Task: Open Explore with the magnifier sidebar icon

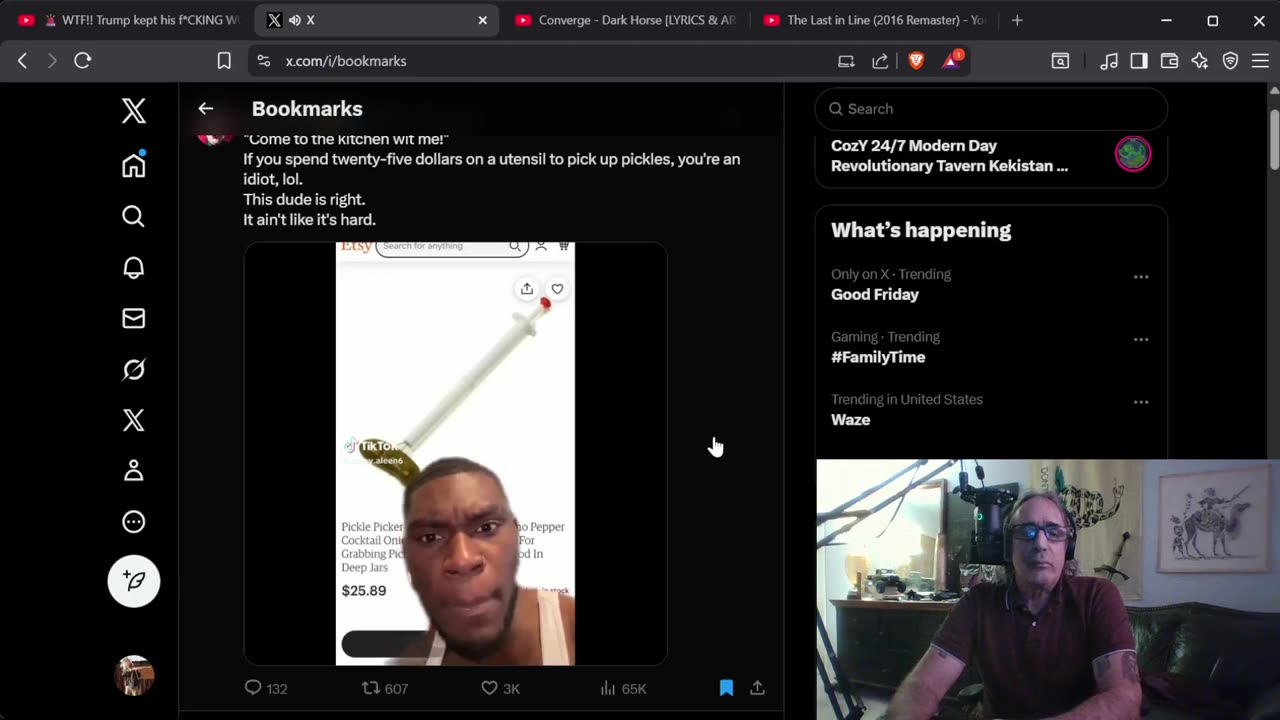Action: pyautogui.click(x=133, y=216)
